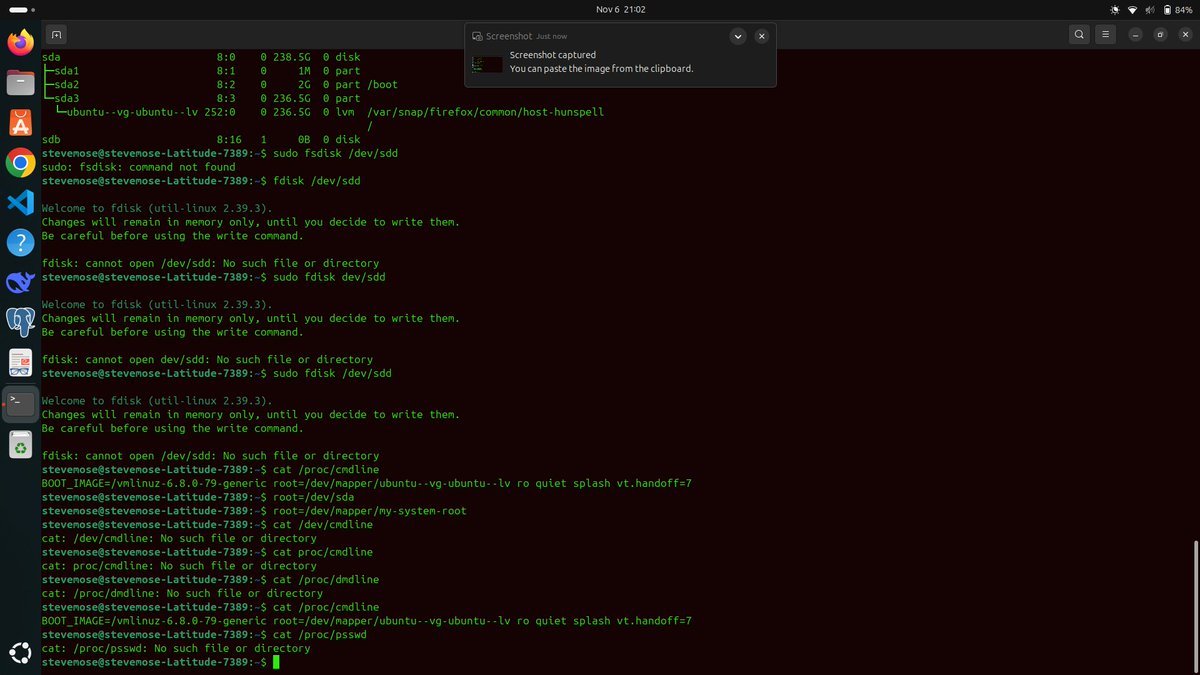Dismiss the Screenshot captured notification

761,36
